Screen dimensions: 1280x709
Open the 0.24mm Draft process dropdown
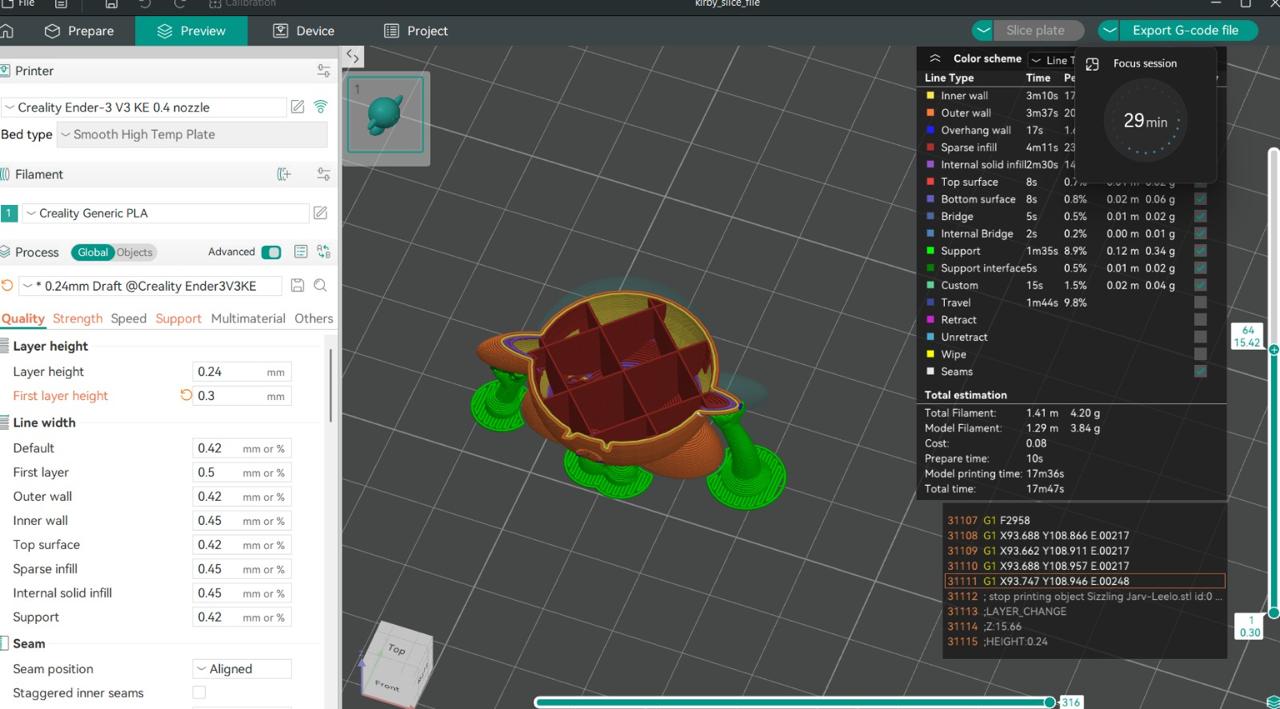pyautogui.click(x=150, y=286)
